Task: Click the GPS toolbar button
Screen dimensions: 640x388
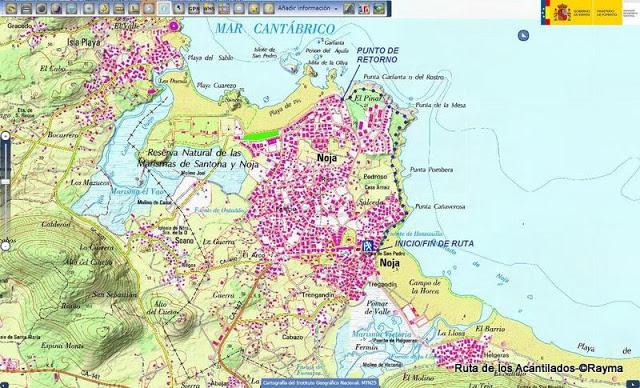Action: coord(194,9)
